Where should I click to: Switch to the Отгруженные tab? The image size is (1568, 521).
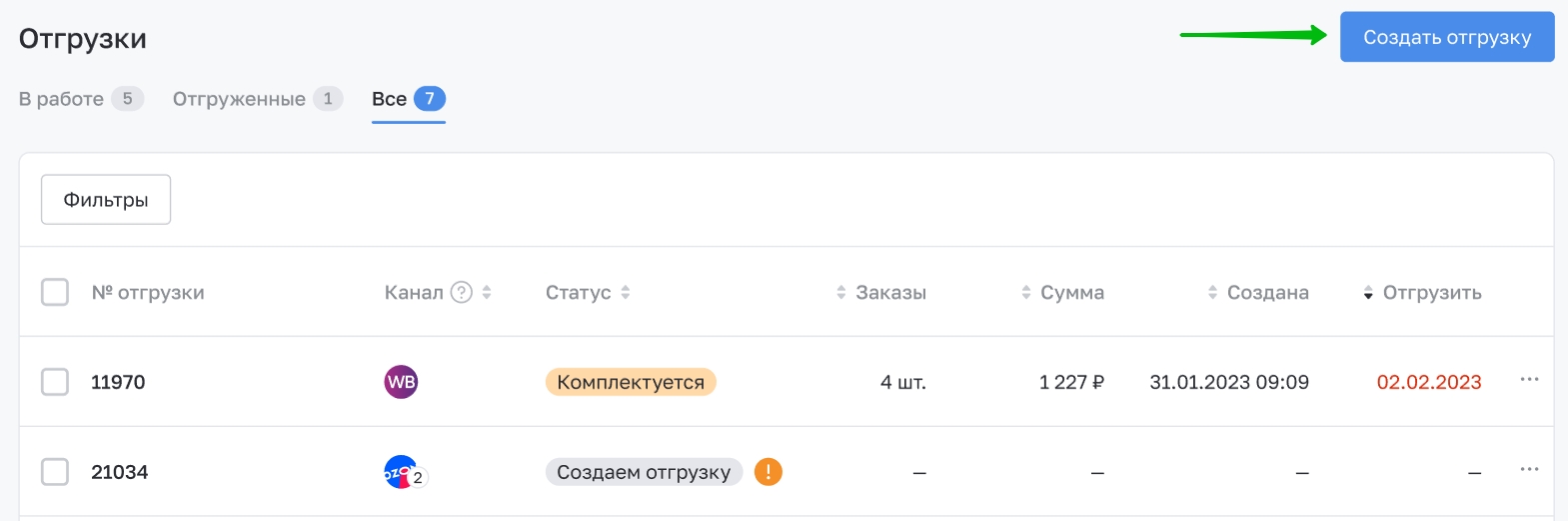point(258,99)
